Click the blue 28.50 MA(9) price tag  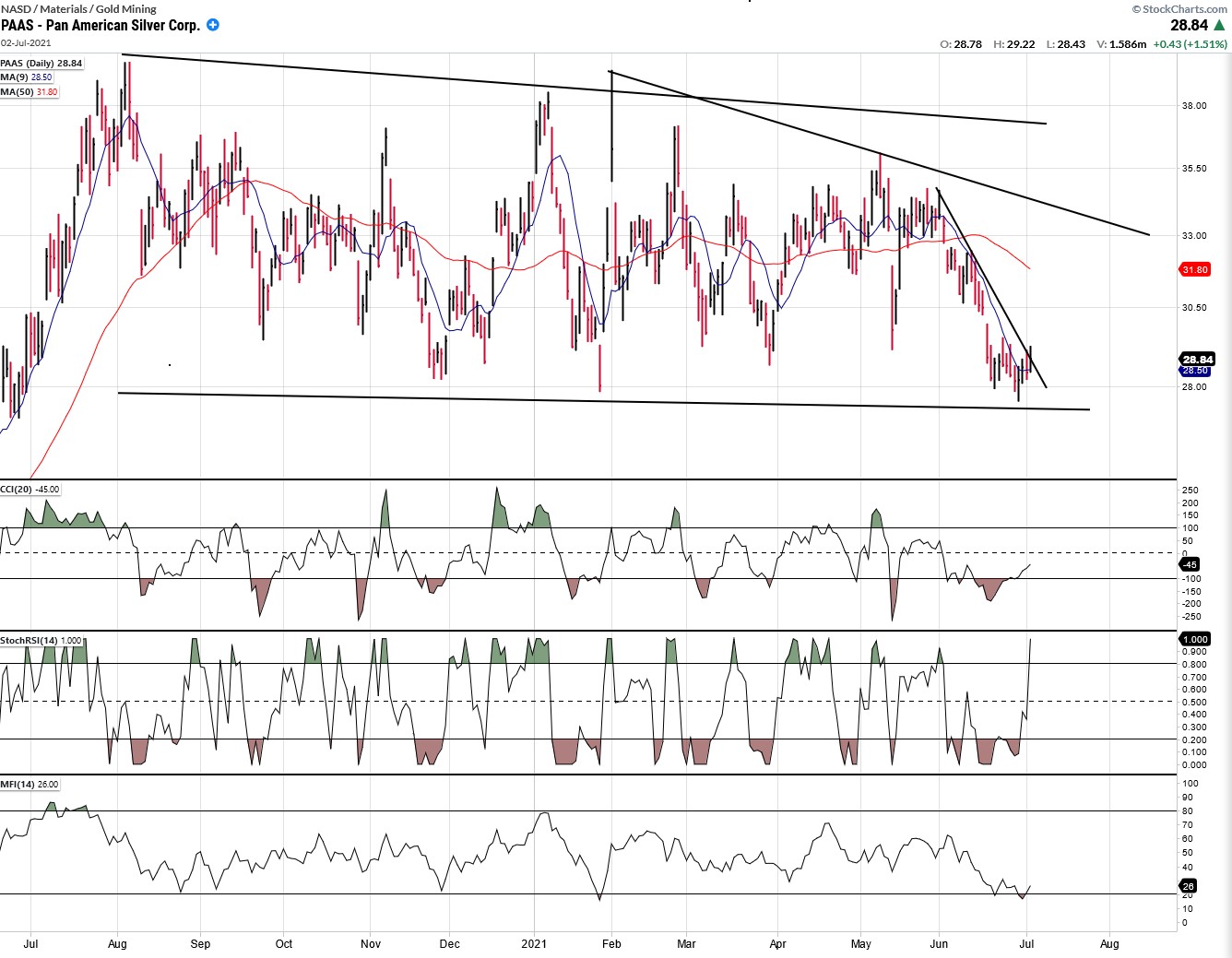[1195, 371]
